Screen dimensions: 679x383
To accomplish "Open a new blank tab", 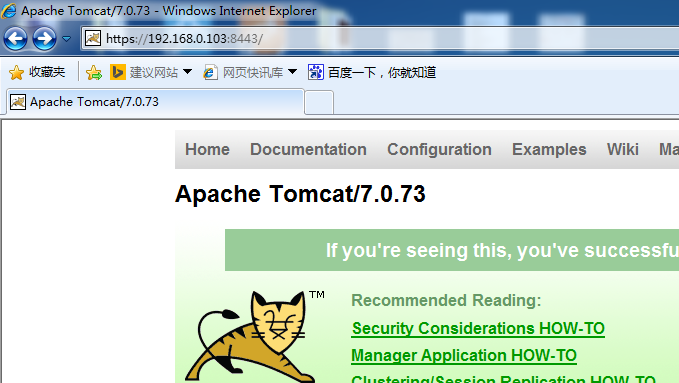I will click(319, 103).
